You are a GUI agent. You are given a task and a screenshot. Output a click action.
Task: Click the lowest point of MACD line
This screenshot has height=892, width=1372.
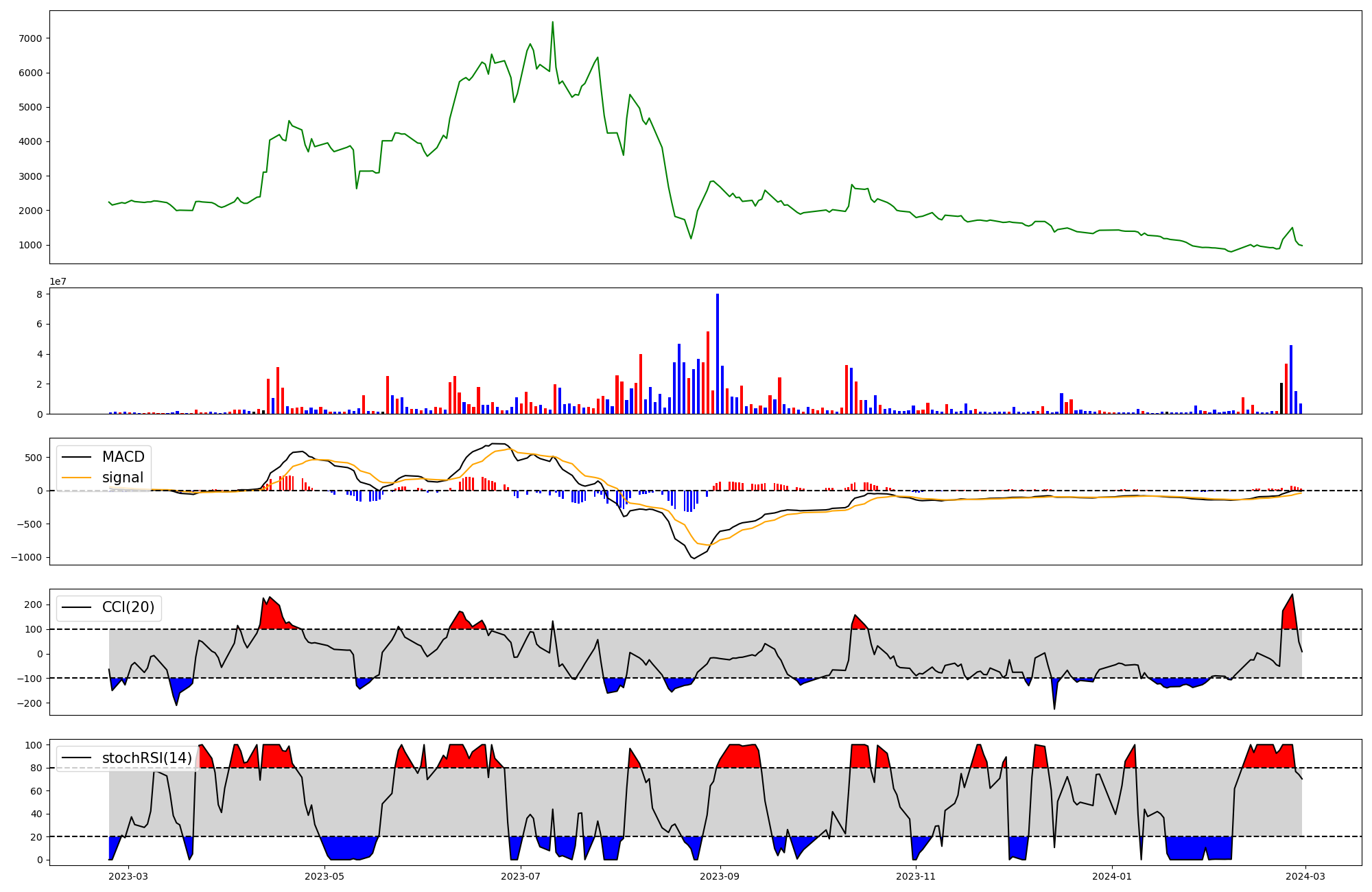(x=694, y=558)
